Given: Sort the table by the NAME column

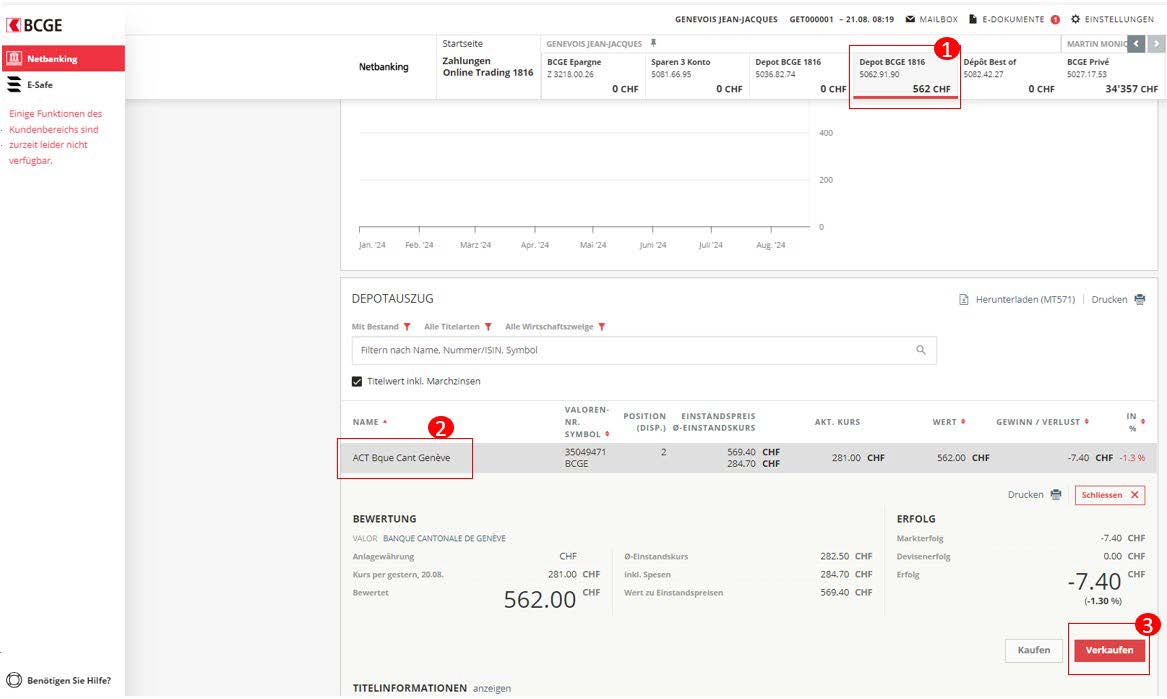Looking at the screenshot, I should [x=370, y=422].
